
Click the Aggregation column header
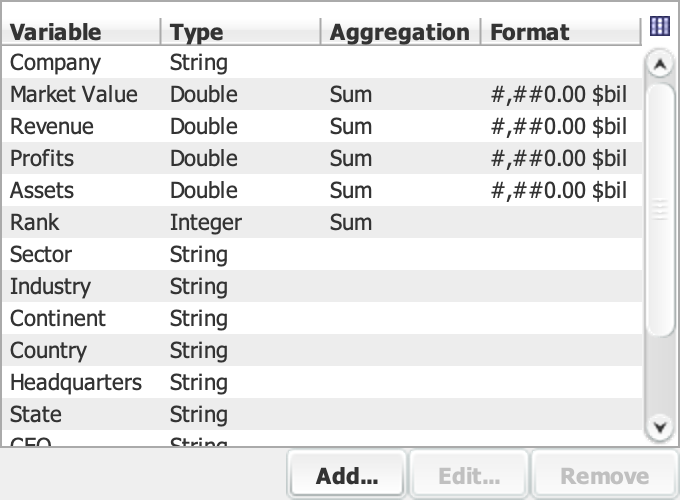[399, 32]
